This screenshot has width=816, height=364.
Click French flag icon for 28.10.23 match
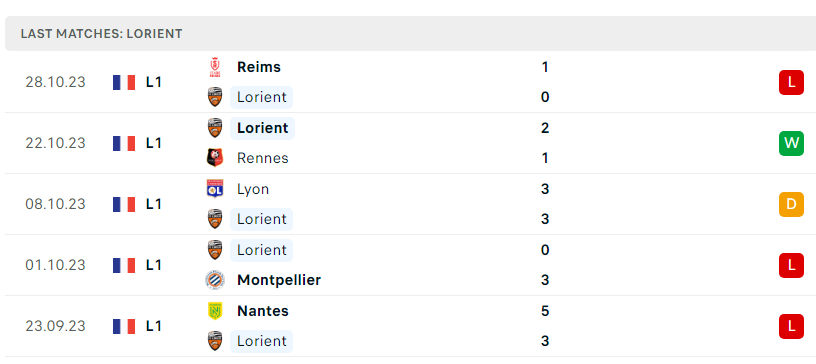point(124,82)
